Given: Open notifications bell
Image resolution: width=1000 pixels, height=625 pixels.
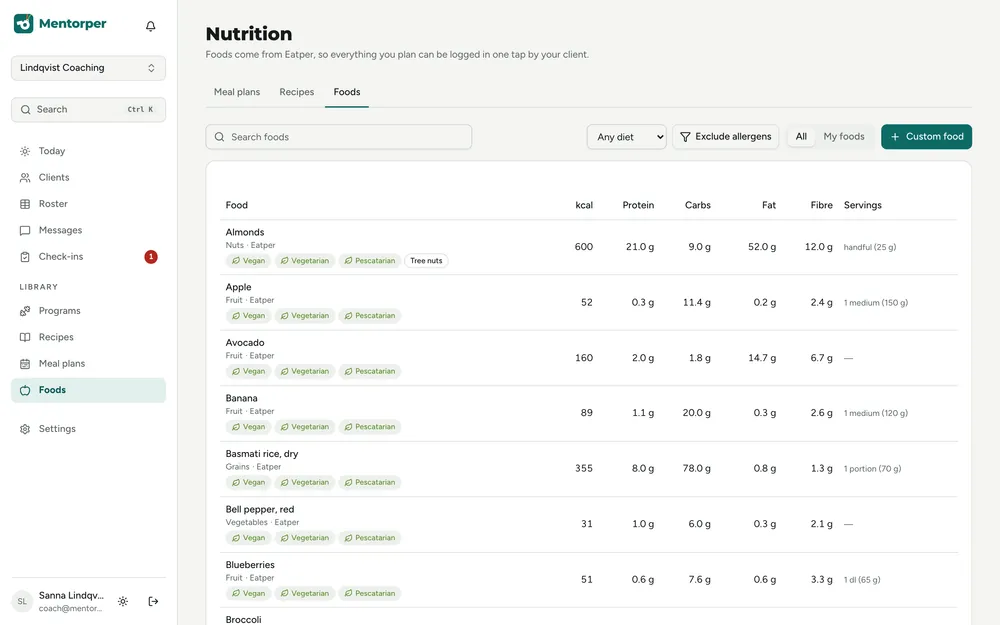Looking at the screenshot, I should [x=151, y=26].
